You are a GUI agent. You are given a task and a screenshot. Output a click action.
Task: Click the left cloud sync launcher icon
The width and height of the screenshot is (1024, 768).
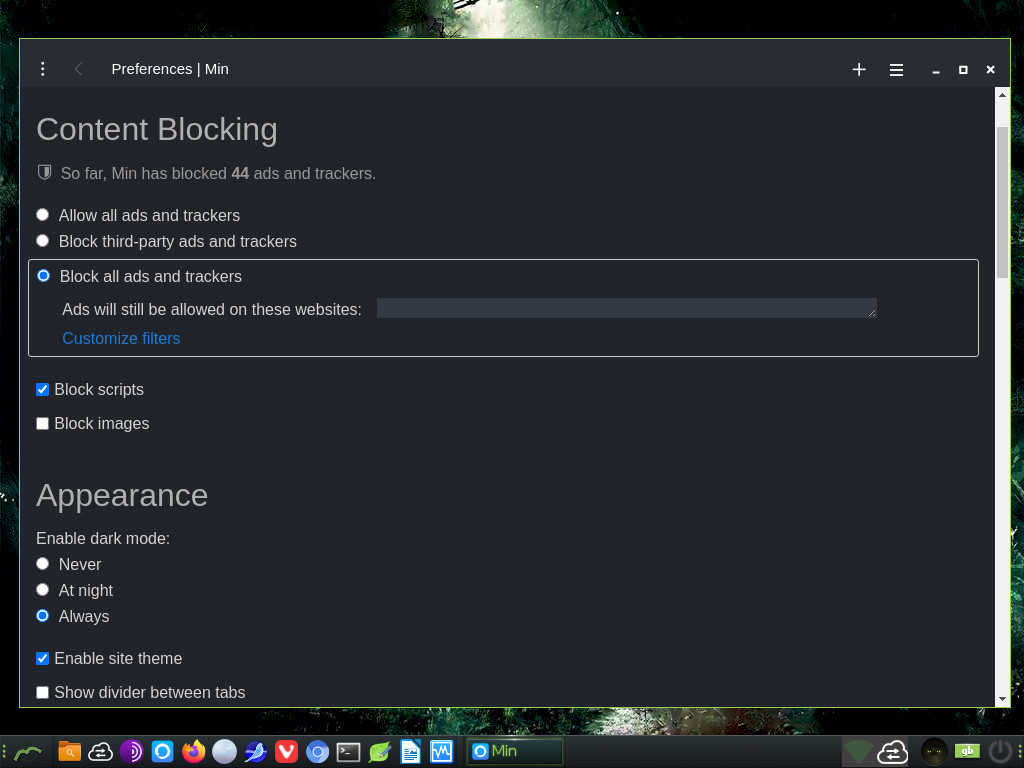pyautogui.click(x=101, y=752)
